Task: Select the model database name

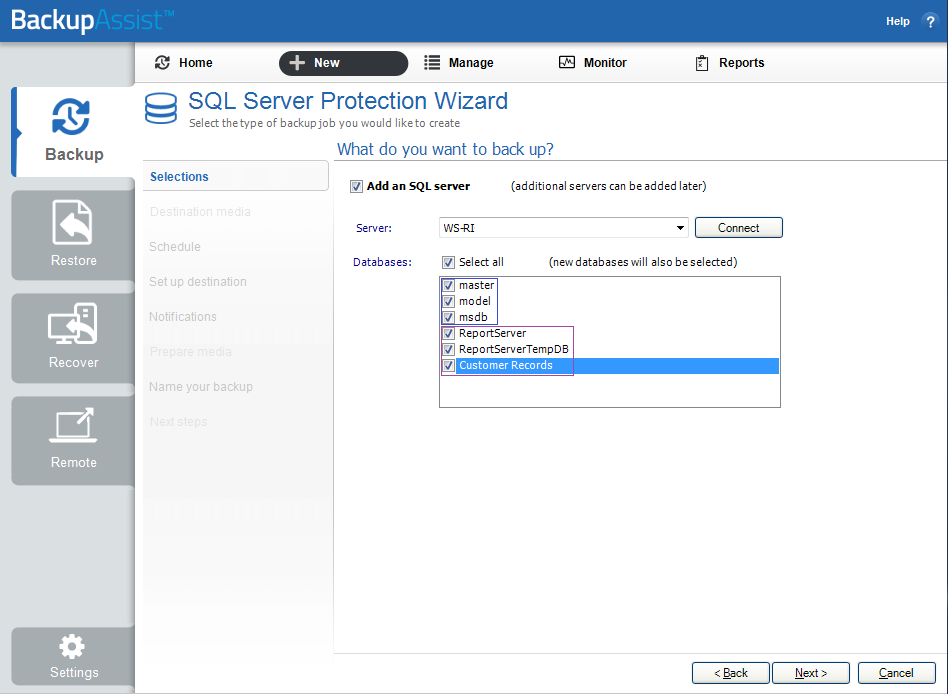Action: click(x=475, y=301)
